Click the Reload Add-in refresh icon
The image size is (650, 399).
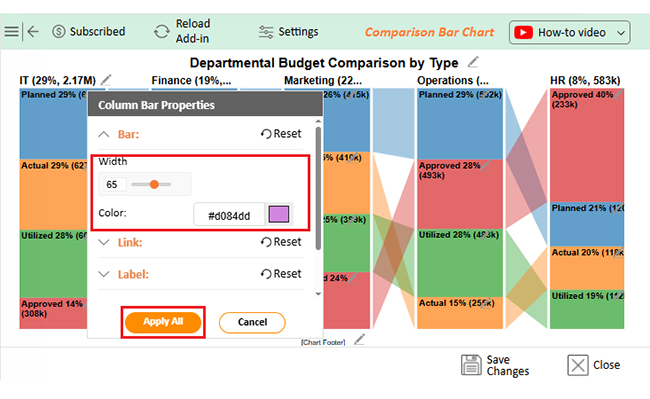coord(161,31)
